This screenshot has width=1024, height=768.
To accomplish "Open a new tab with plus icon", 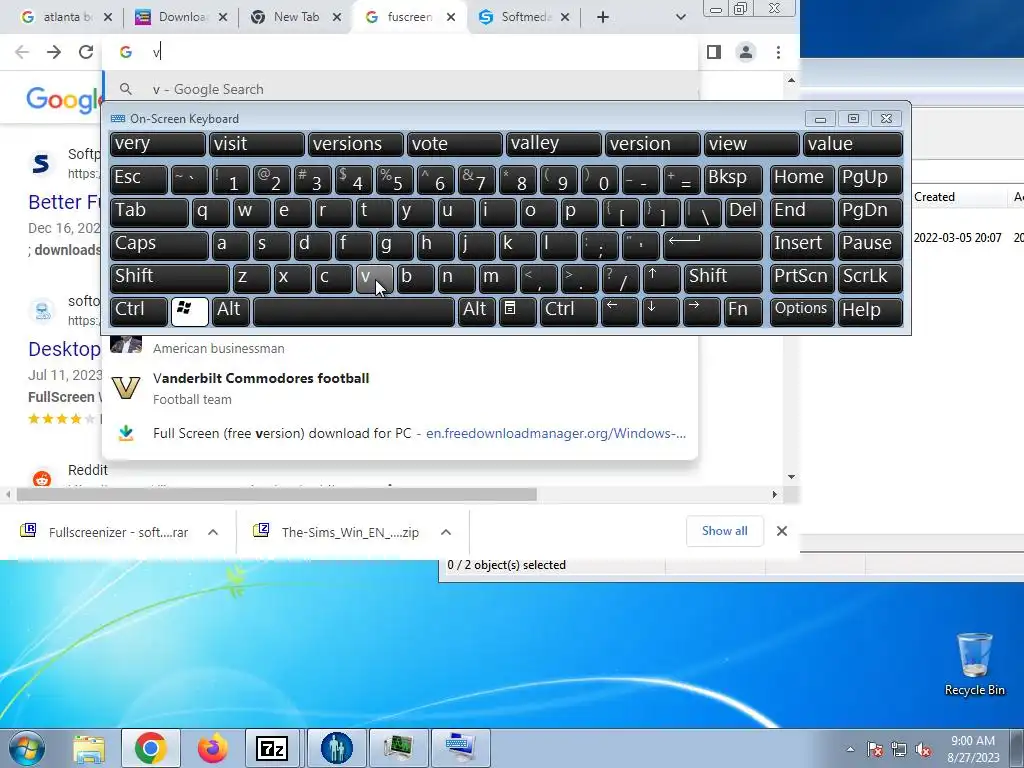I will click(603, 18).
